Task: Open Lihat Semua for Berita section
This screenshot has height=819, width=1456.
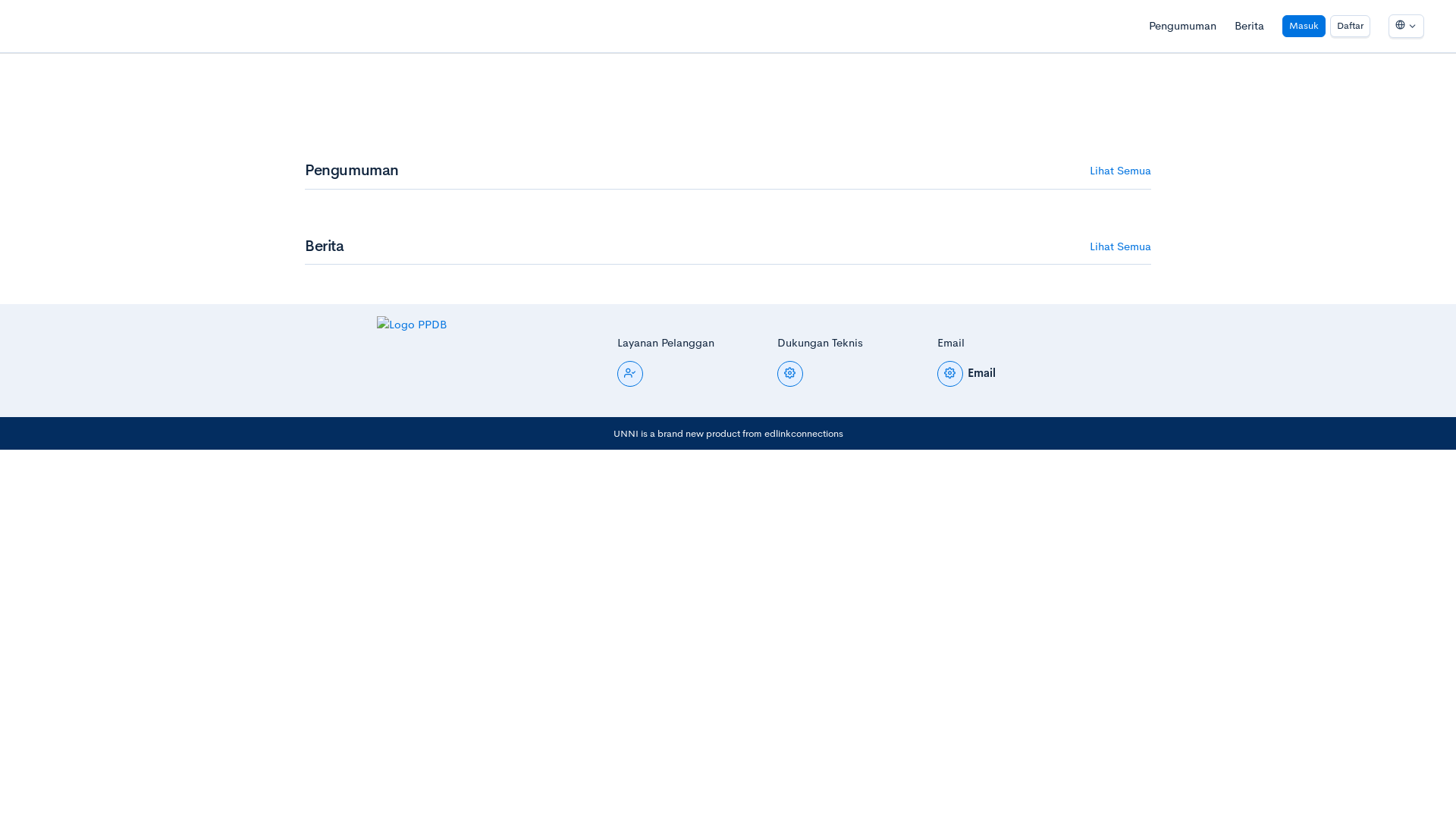Action: (1119, 246)
